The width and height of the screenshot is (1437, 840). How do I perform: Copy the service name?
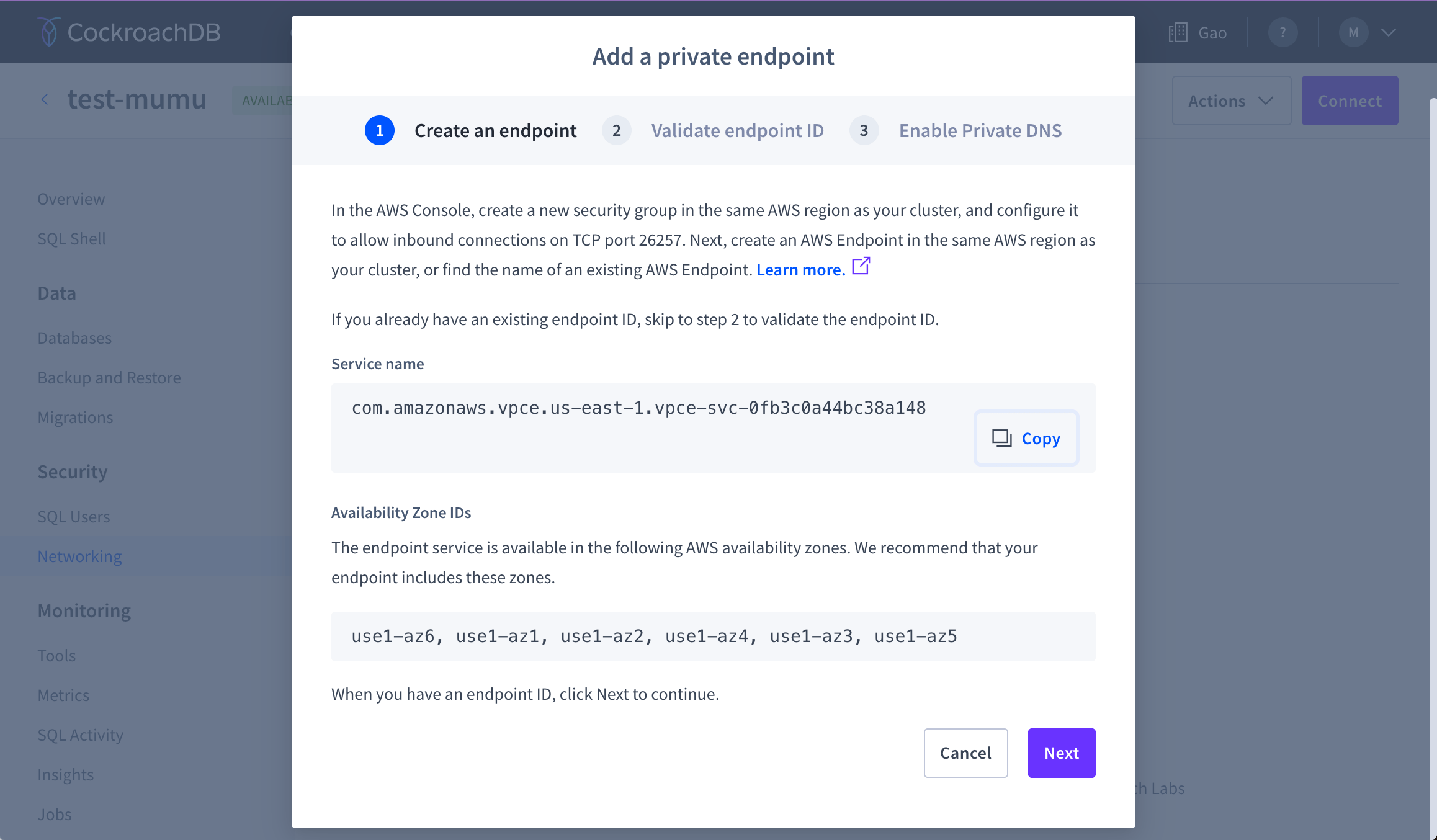[x=1026, y=438]
